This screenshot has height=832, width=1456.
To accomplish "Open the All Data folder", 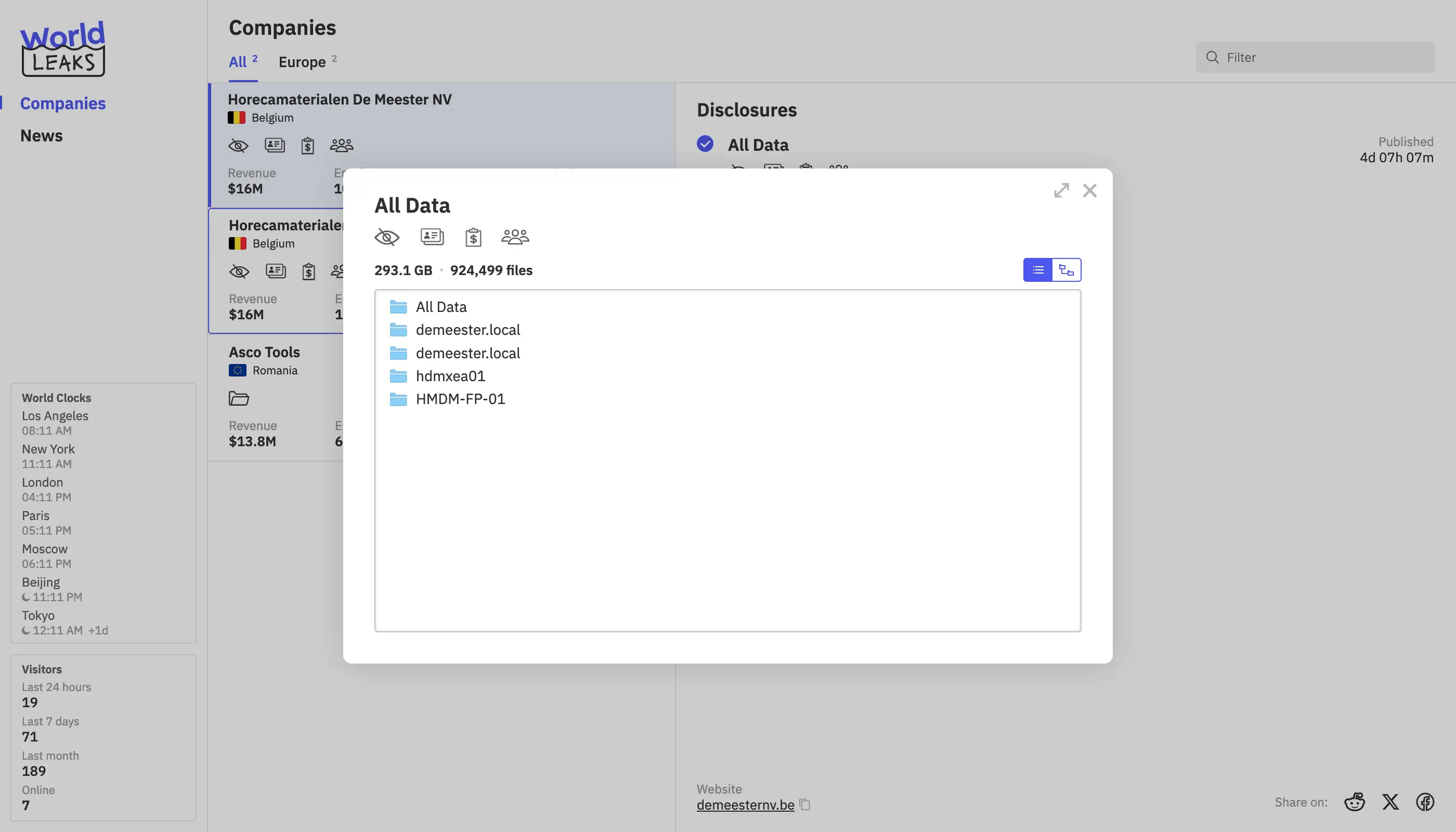I will pos(440,307).
